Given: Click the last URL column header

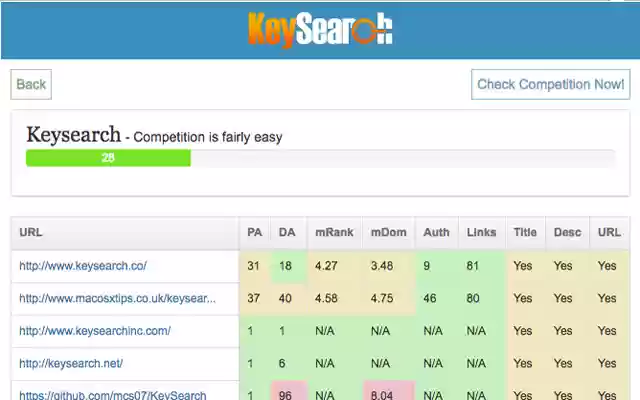Looking at the screenshot, I should [x=609, y=233].
